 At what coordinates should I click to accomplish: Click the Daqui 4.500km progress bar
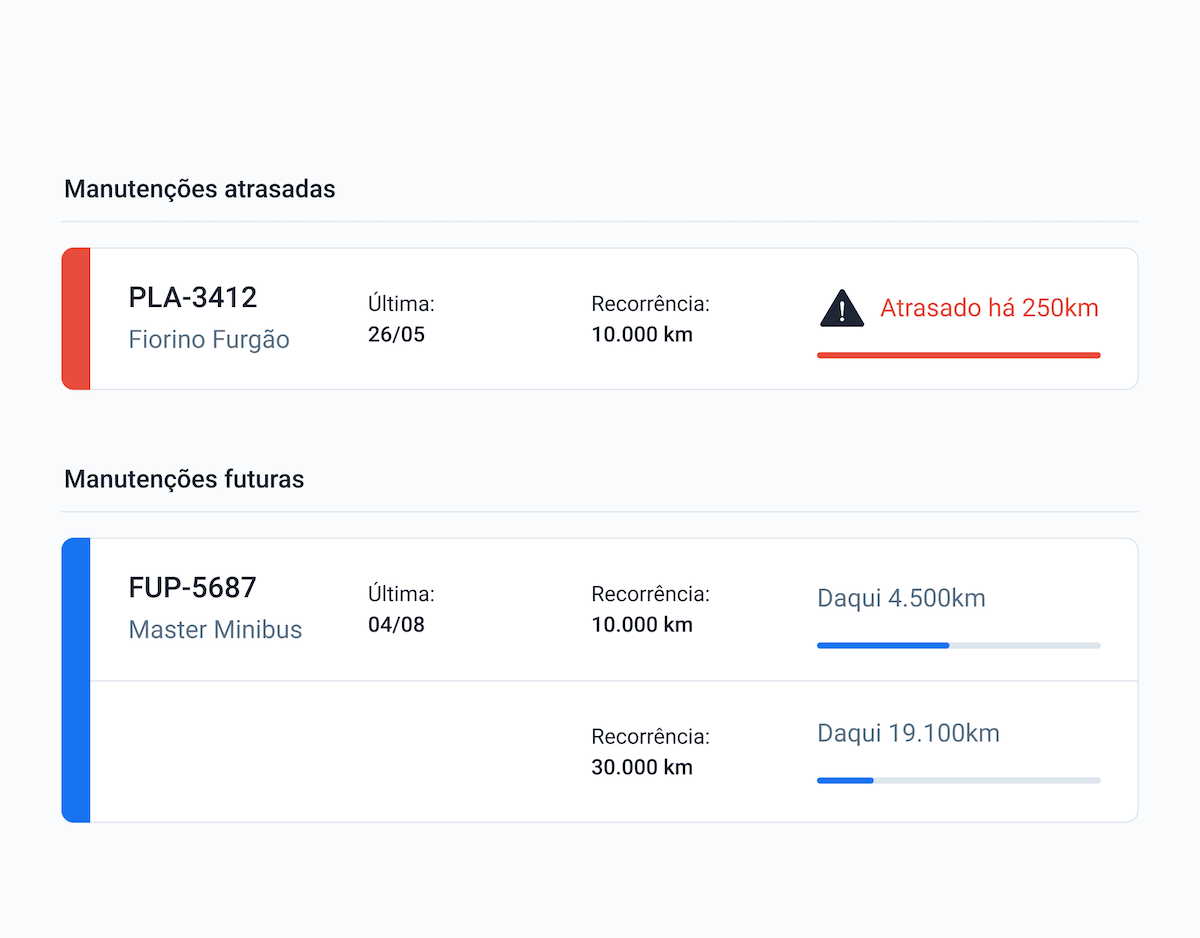(x=959, y=646)
